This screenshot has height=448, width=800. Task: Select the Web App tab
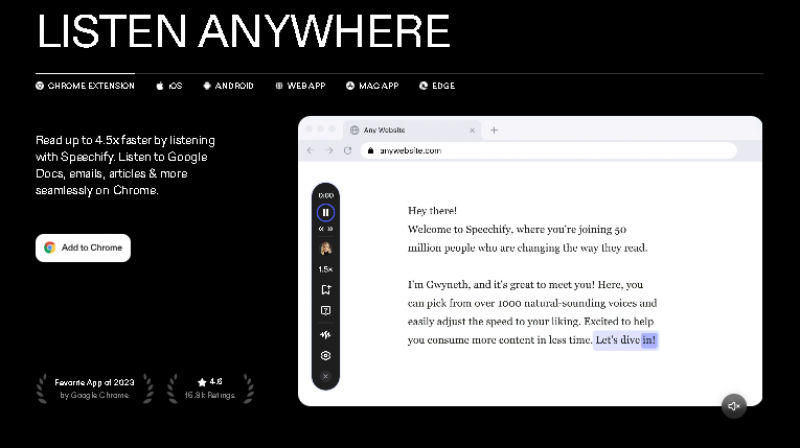pyautogui.click(x=300, y=86)
